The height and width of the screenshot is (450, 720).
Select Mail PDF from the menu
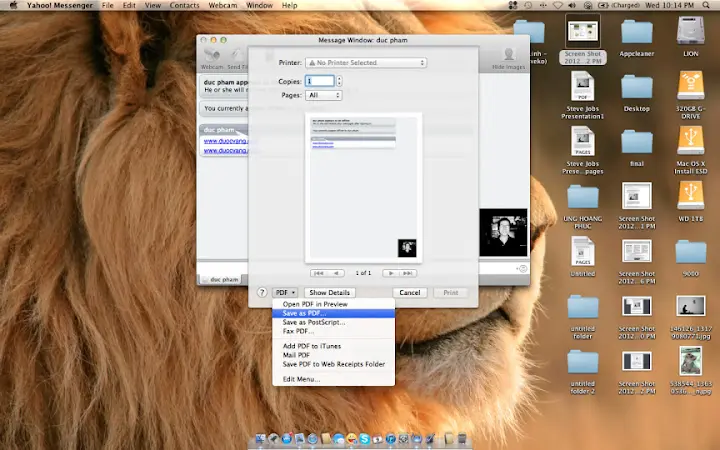(x=296, y=355)
